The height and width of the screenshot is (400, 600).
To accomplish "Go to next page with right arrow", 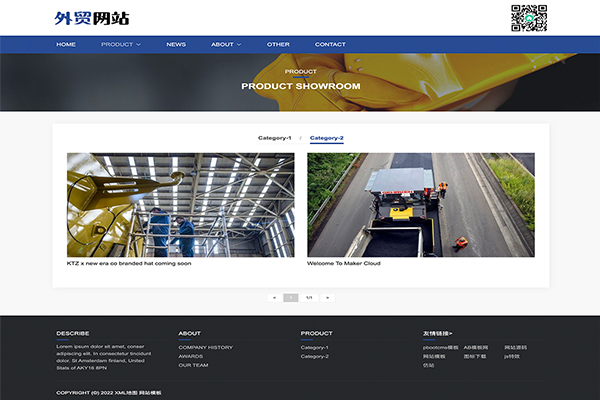I will (x=327, y=297).
